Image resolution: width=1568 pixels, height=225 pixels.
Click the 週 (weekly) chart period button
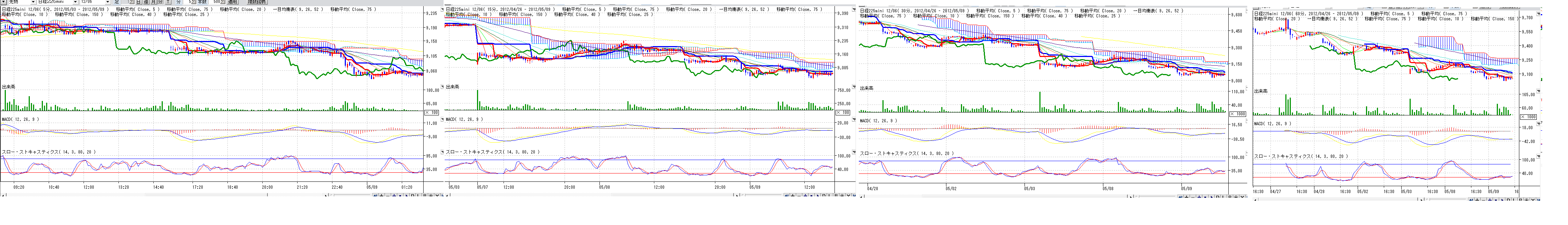pyautogui.click(x=146, y=3)
